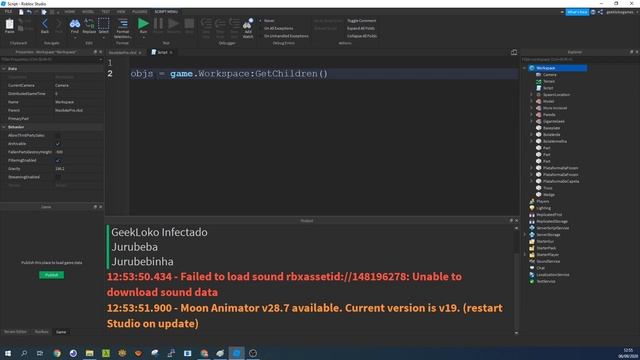Select StarterGui in Explorer
Screen dimensions: 640x360
[545, 241]
